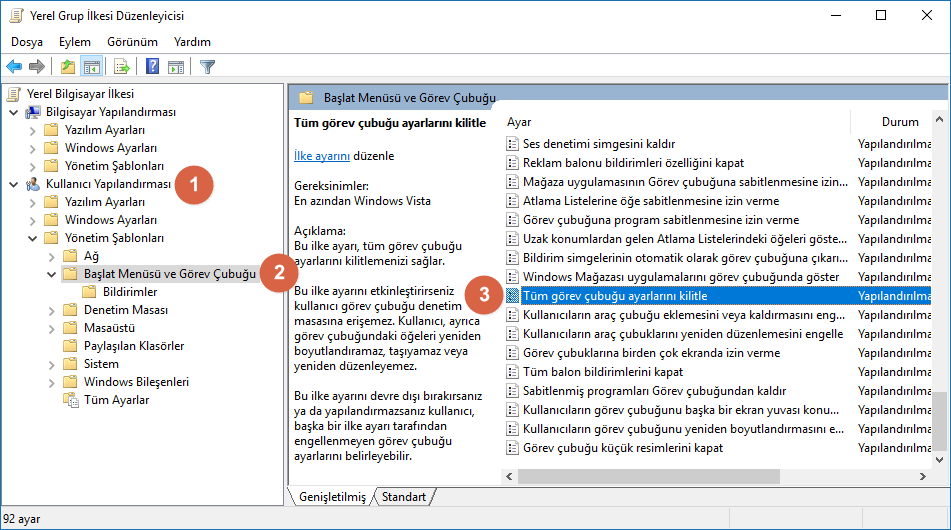
Task: Expand the Masaüstü folder node
Action: pos(52,329)
